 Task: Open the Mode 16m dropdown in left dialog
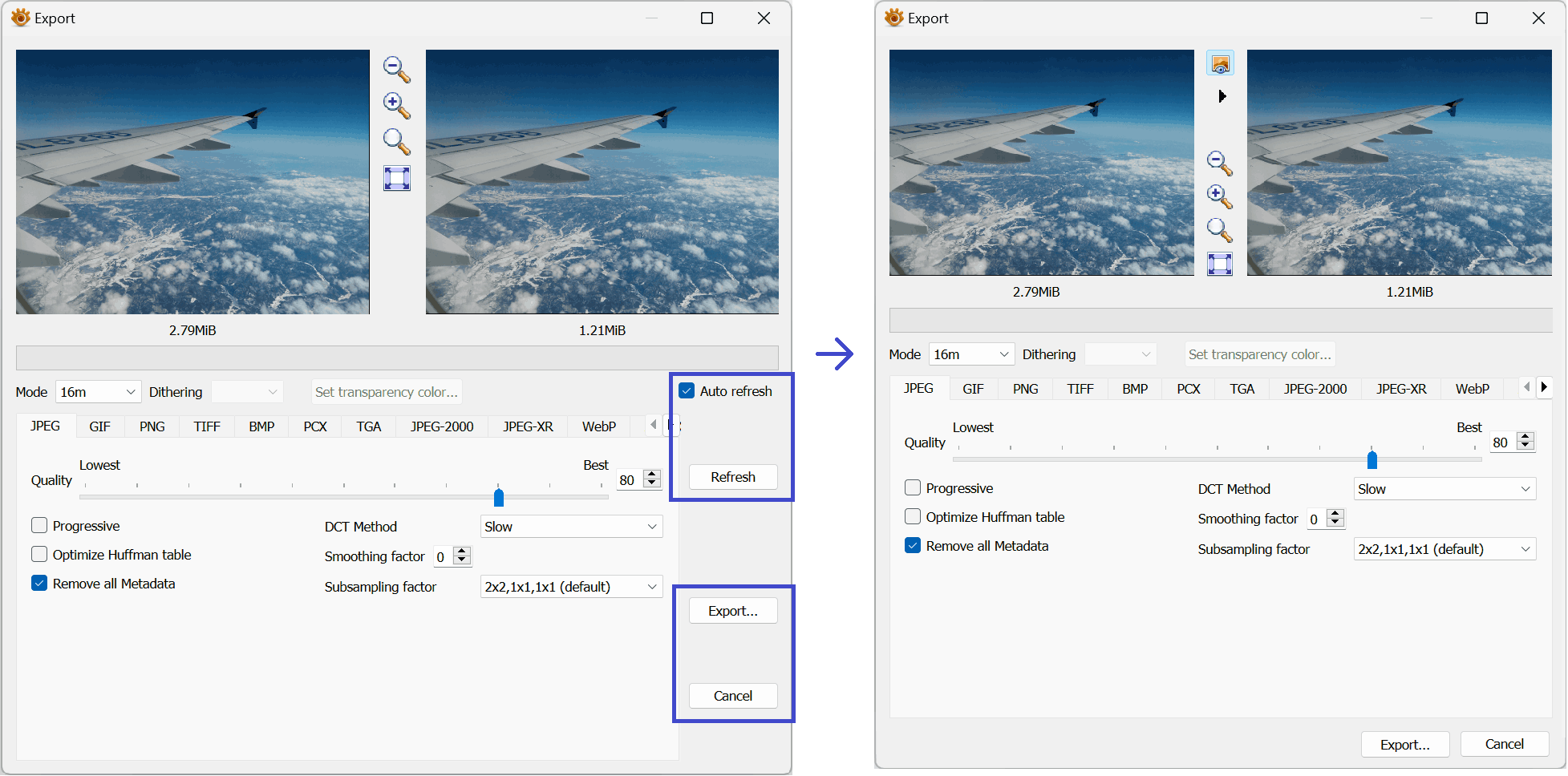[x=98, y=392]
